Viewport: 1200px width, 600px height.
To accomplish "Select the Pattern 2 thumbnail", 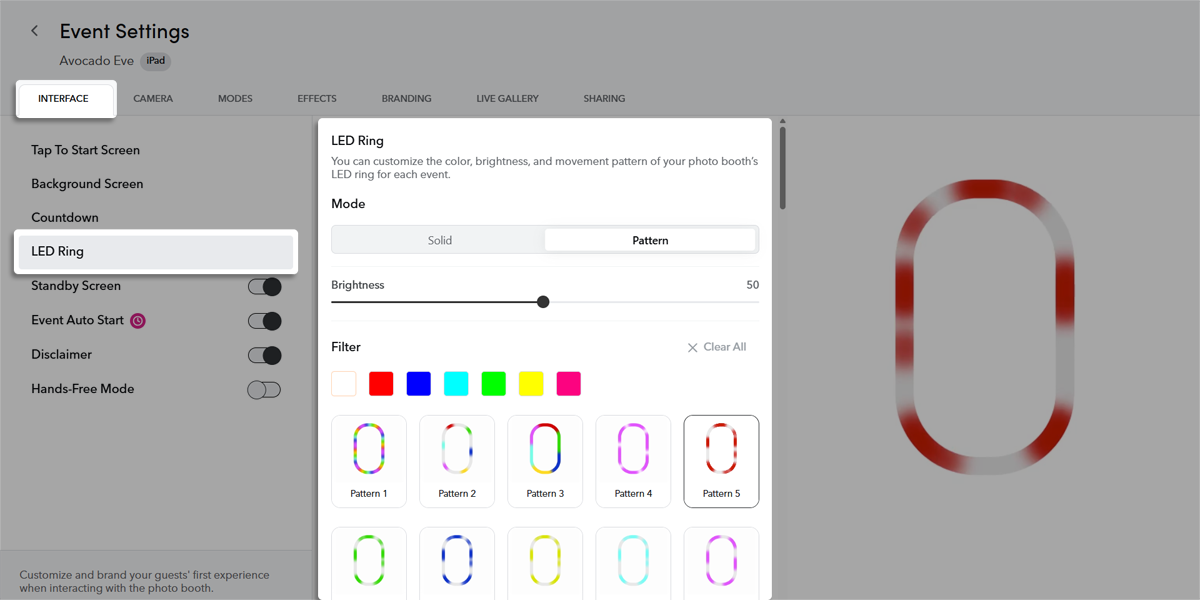I will coord(457,461).
